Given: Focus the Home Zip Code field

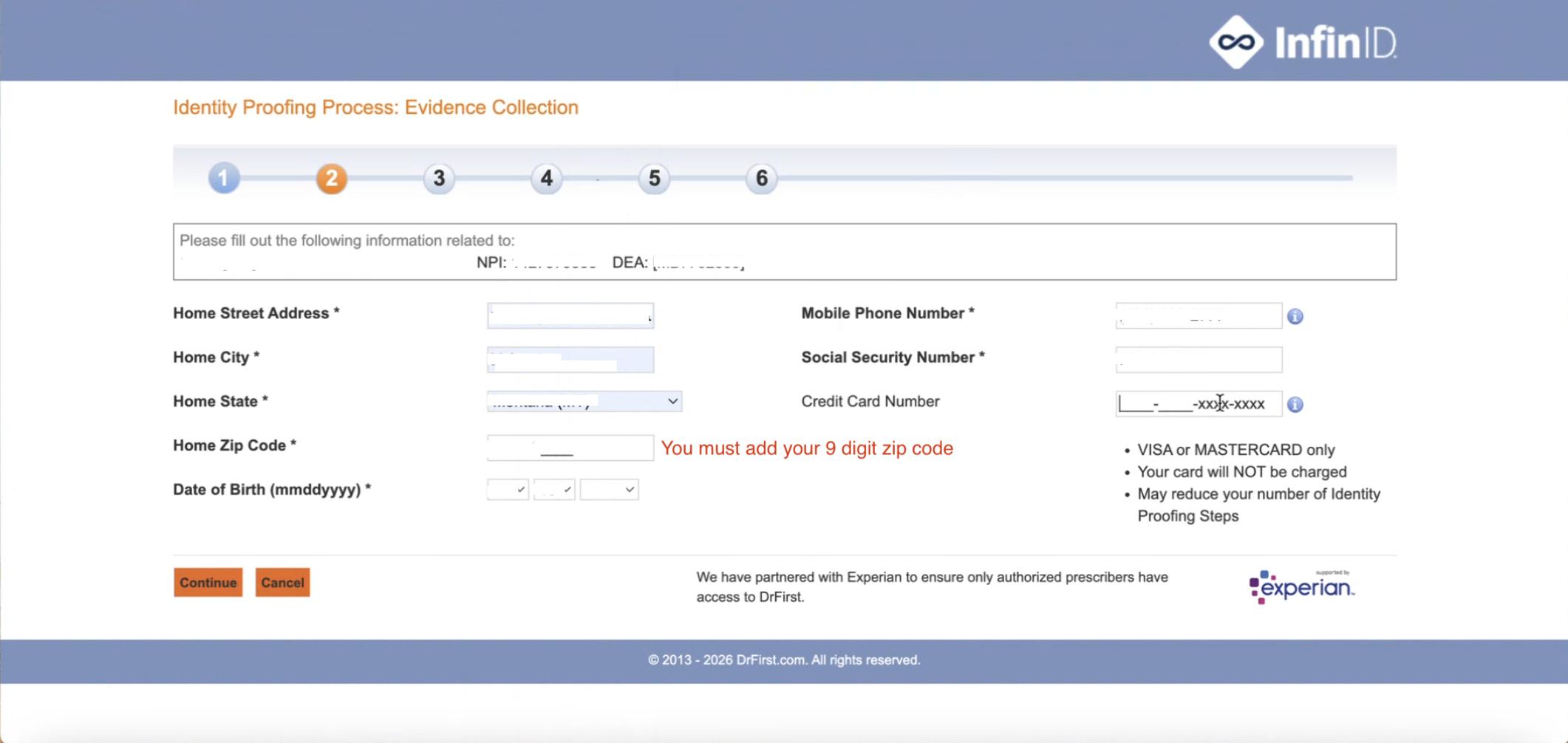Looking at the screenshot, I should (x=570, y=448).
